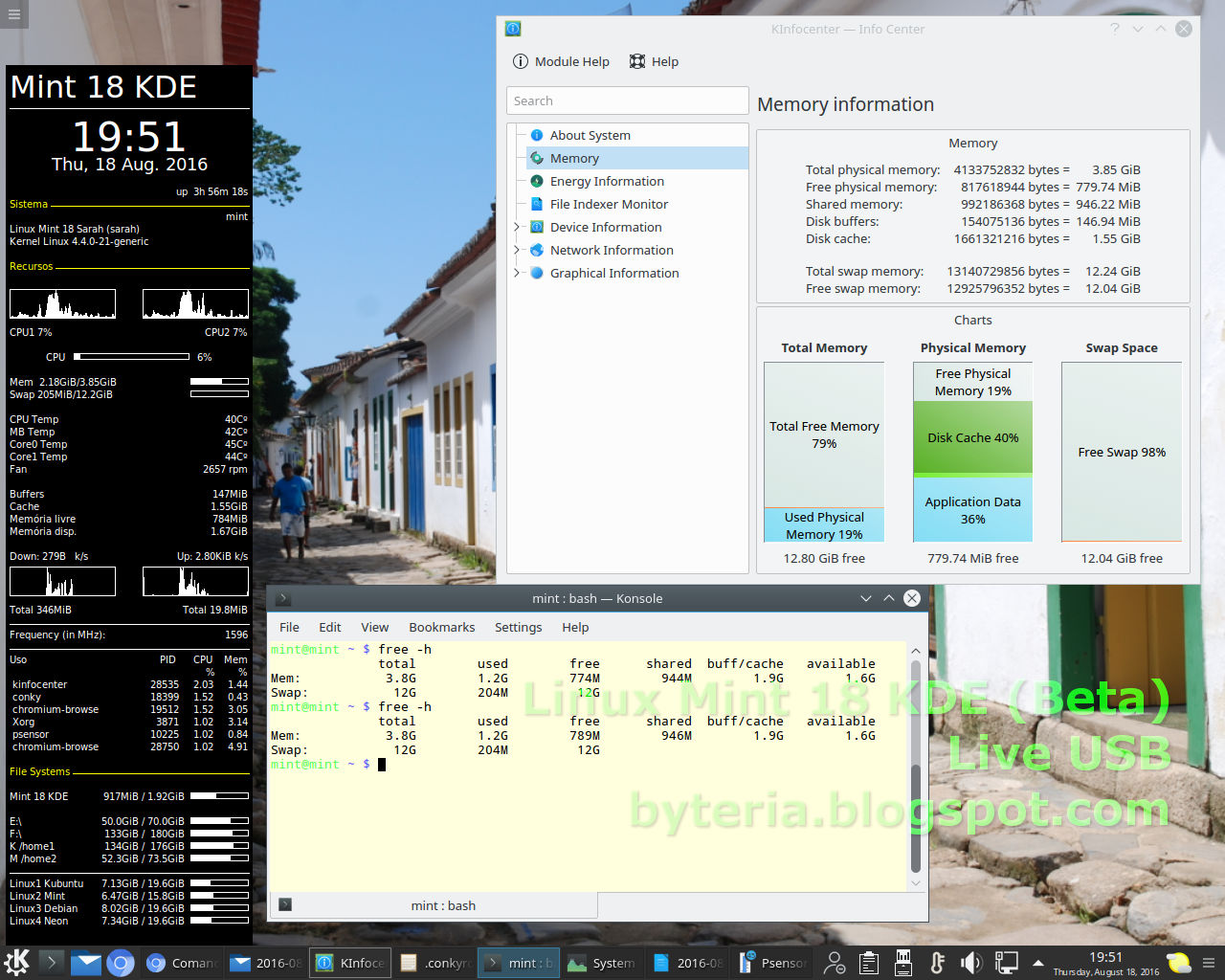Focus the KInfocenter Search field
The image size is (1225, 980).
pos(628,100)
